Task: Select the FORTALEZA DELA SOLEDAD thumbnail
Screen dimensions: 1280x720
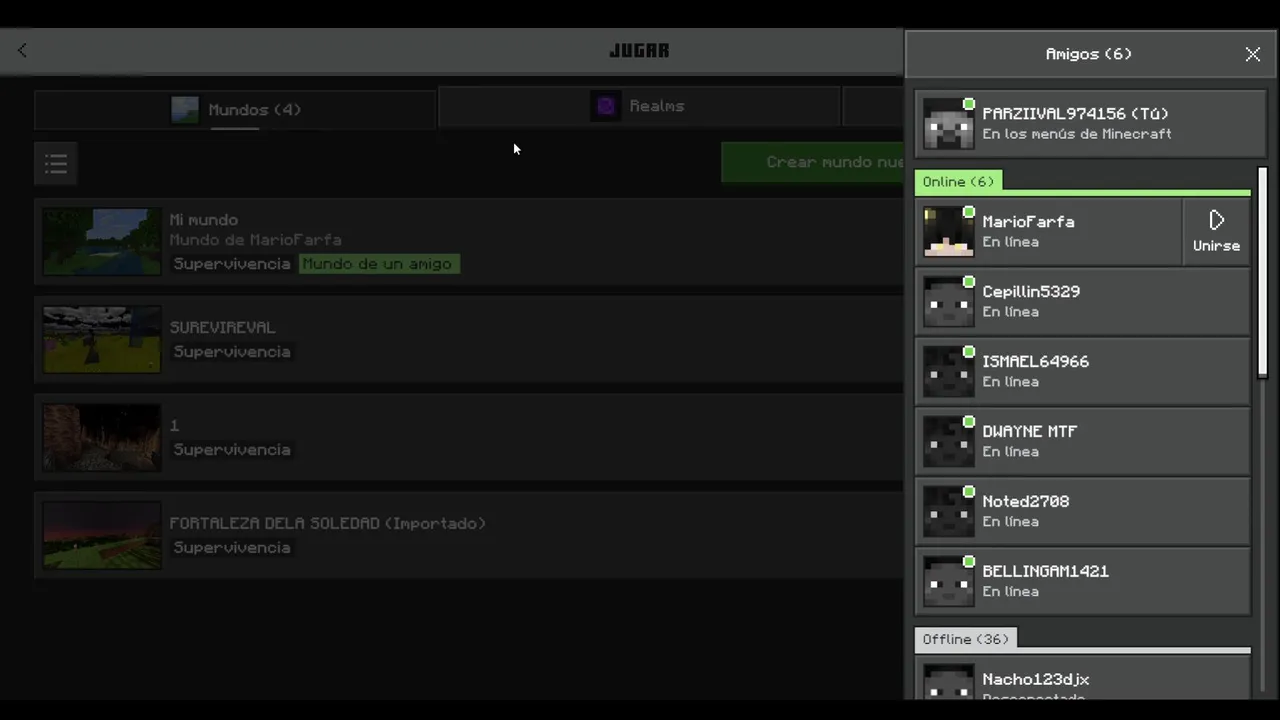Action: (101, 535)
